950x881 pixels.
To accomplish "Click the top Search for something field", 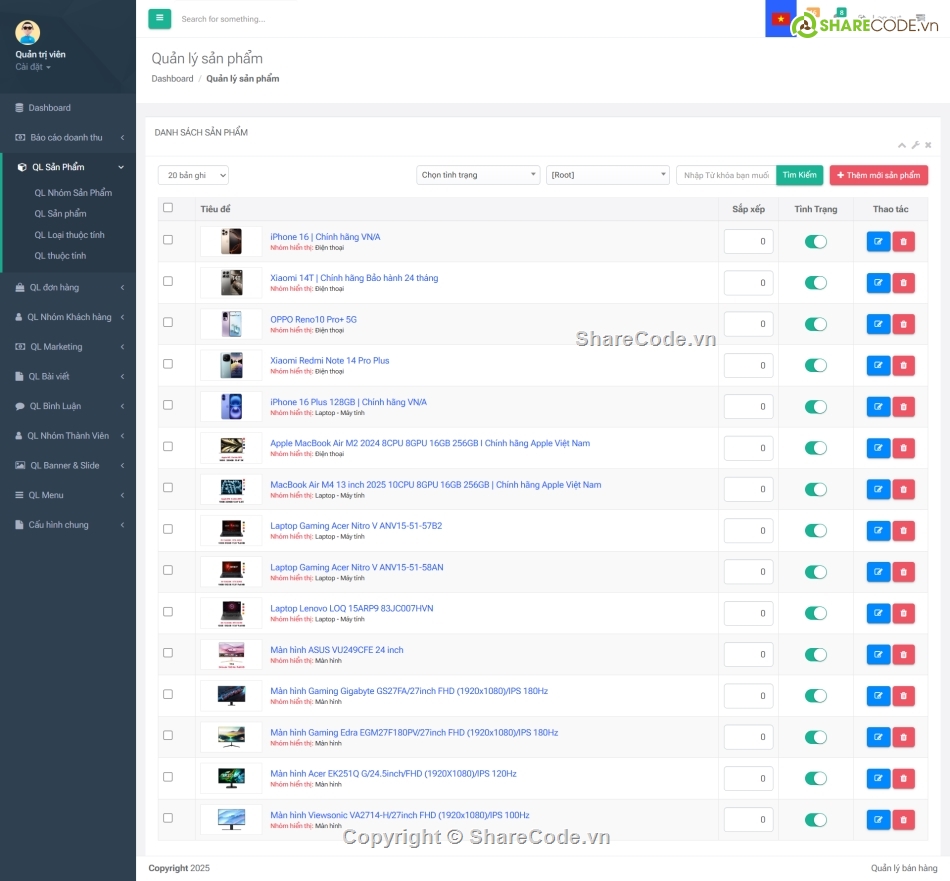I will (223, 19).
